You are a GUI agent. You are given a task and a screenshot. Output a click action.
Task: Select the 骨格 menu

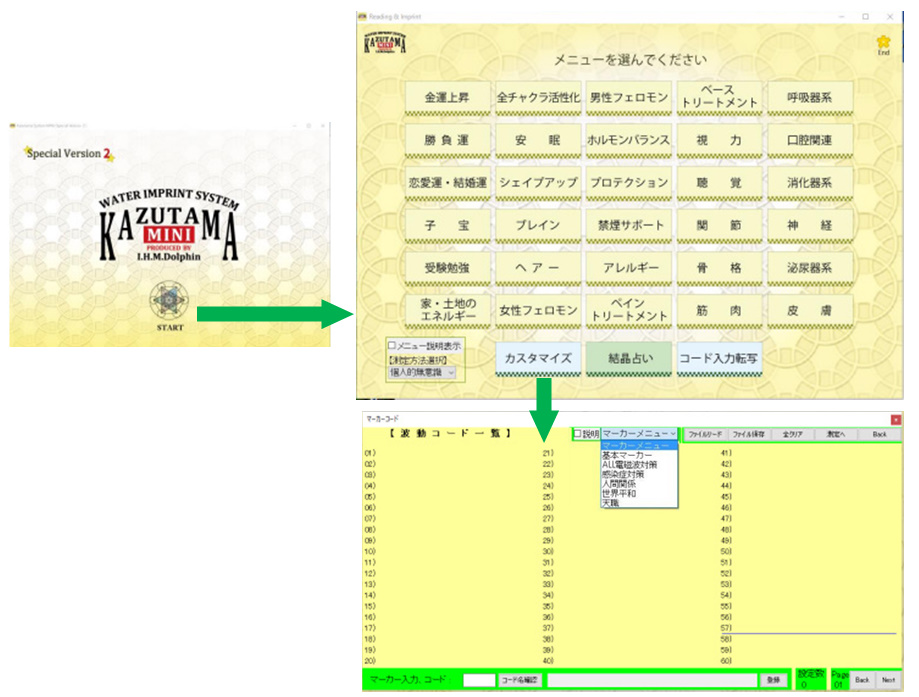pos(720,268)
